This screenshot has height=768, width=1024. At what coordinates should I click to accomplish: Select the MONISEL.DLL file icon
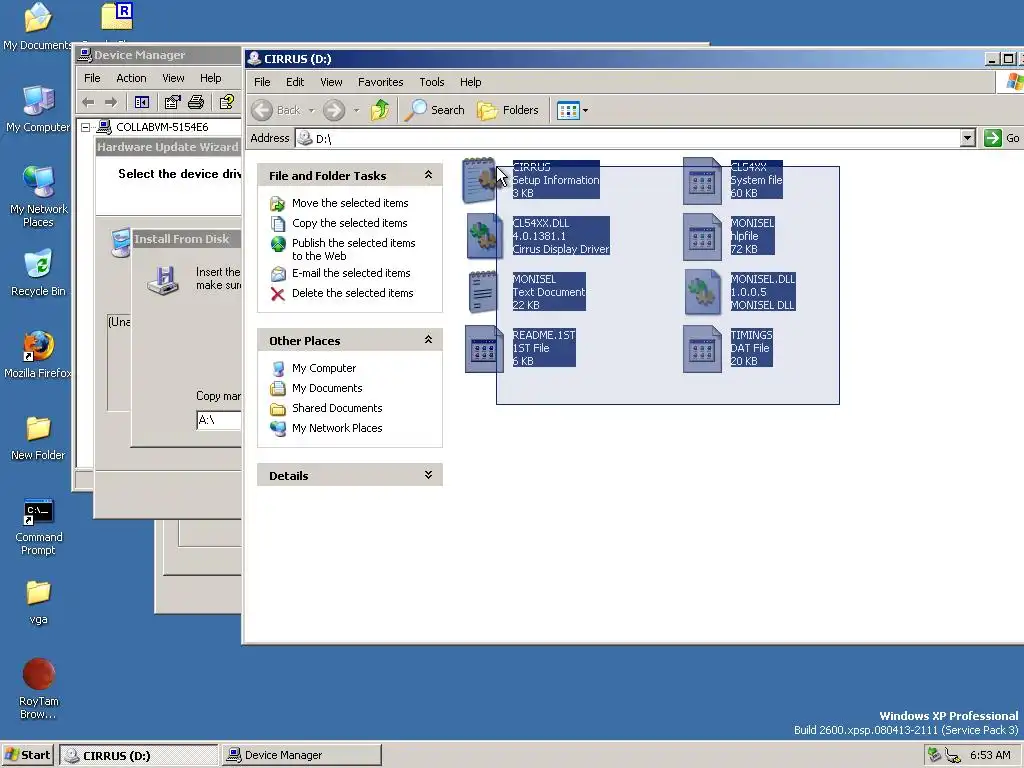click(702, 292)
